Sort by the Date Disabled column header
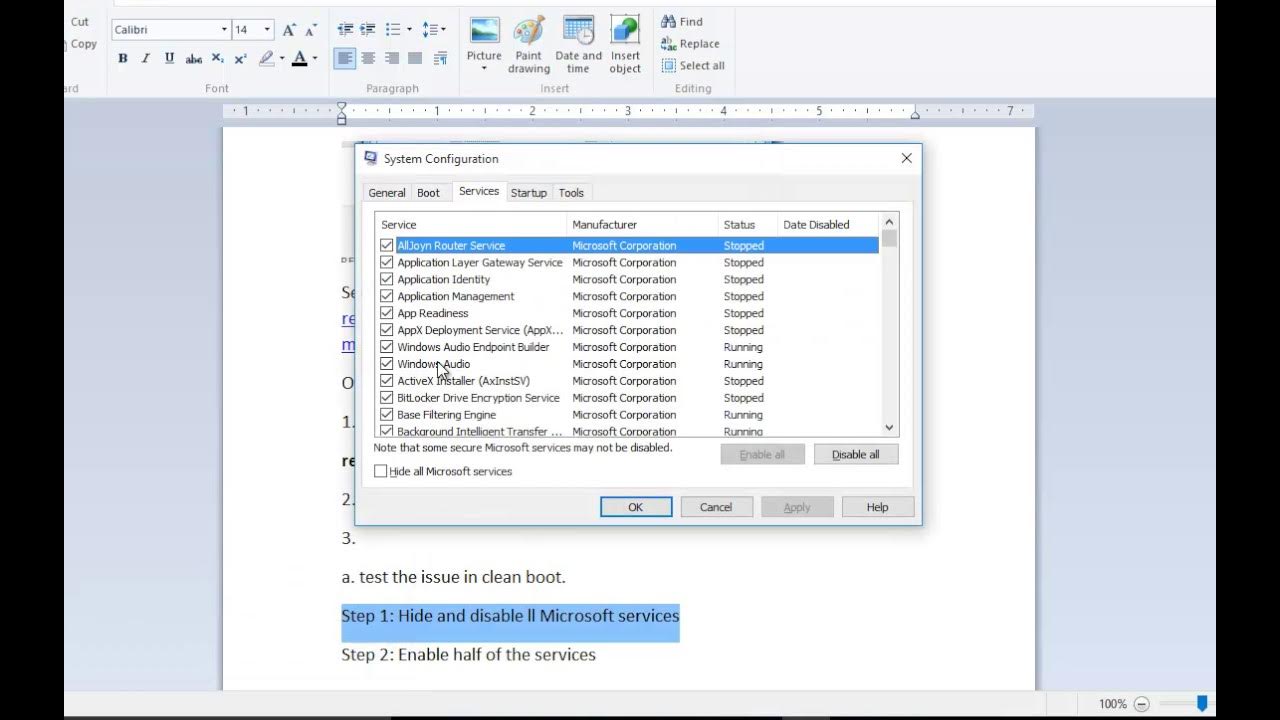The width and height of the screenshot is (1280, 720). click(827, 225)
